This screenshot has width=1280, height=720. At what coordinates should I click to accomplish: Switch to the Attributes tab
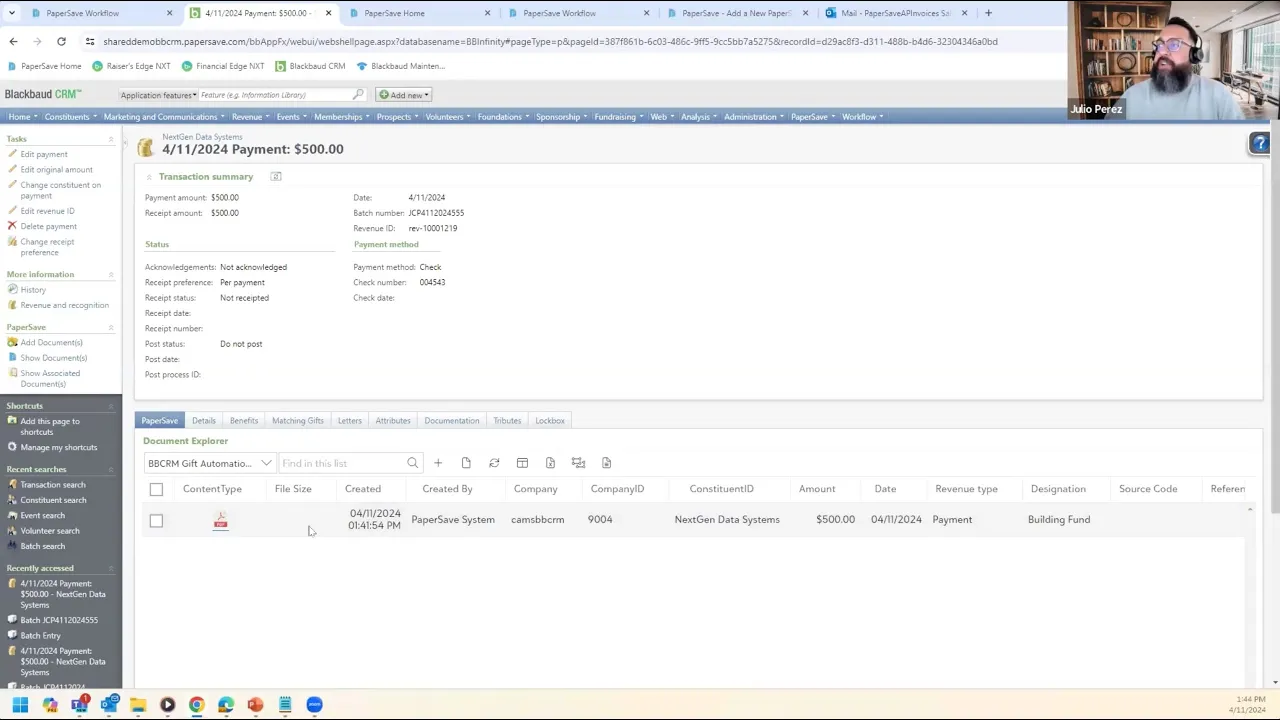pos(393,421)
